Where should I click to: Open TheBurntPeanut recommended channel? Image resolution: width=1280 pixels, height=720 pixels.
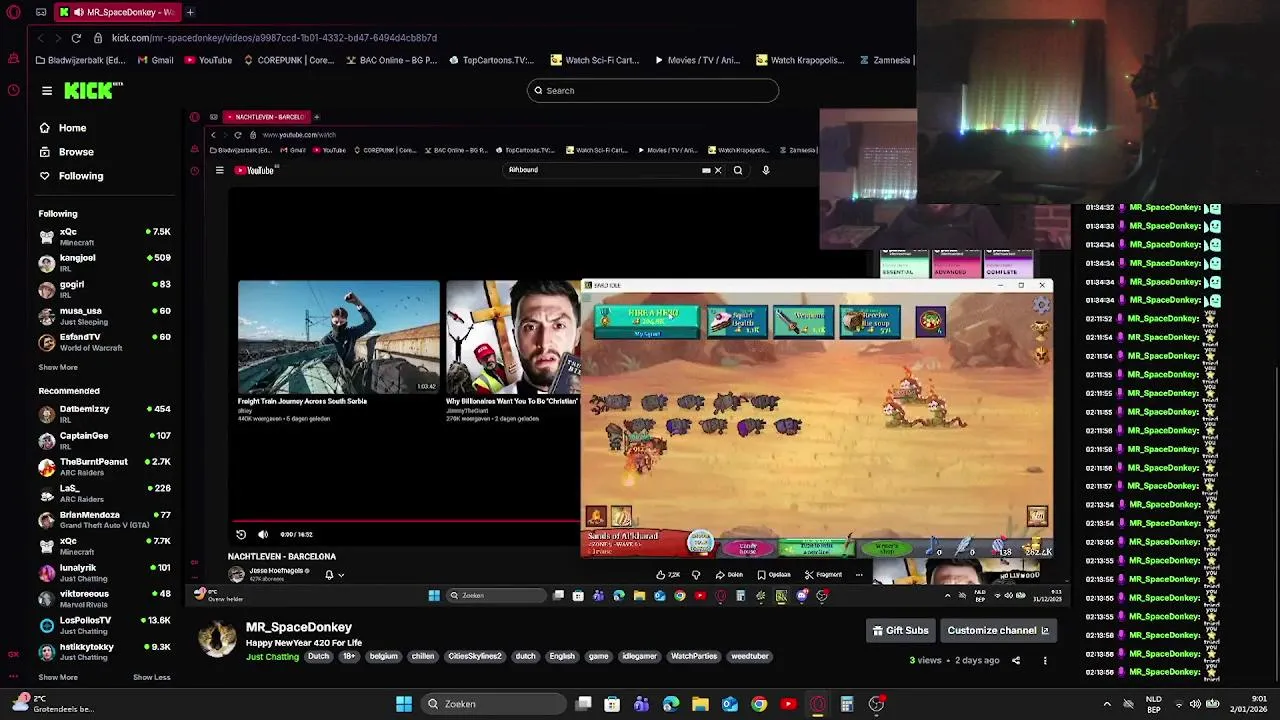pyautogui.click(x=104, y=467)
